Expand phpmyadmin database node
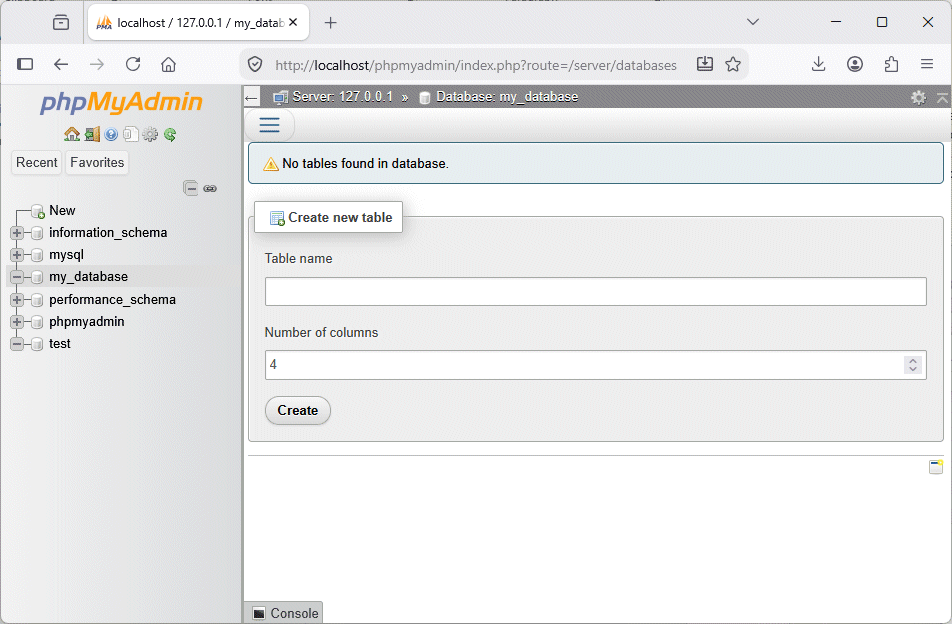This screenshot has width=952, height=624. pos(17,322)
